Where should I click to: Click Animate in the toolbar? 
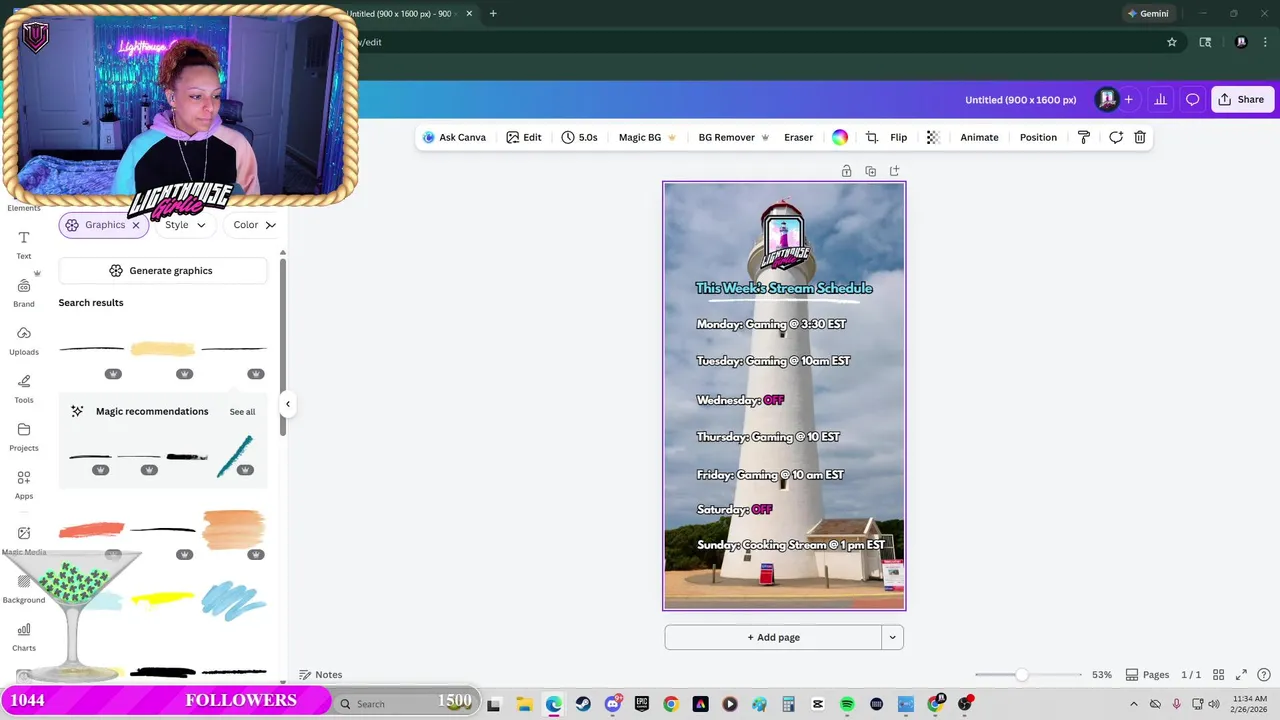point(979,137)
